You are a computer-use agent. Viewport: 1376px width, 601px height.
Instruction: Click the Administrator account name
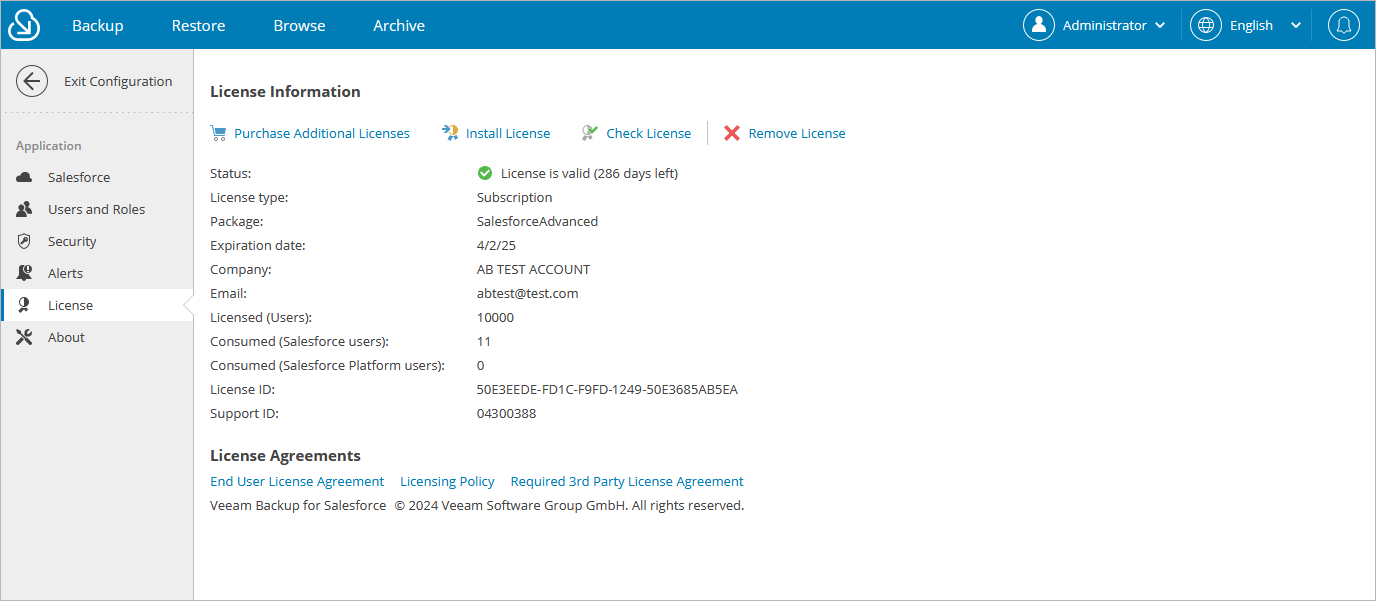(1104, 25)
